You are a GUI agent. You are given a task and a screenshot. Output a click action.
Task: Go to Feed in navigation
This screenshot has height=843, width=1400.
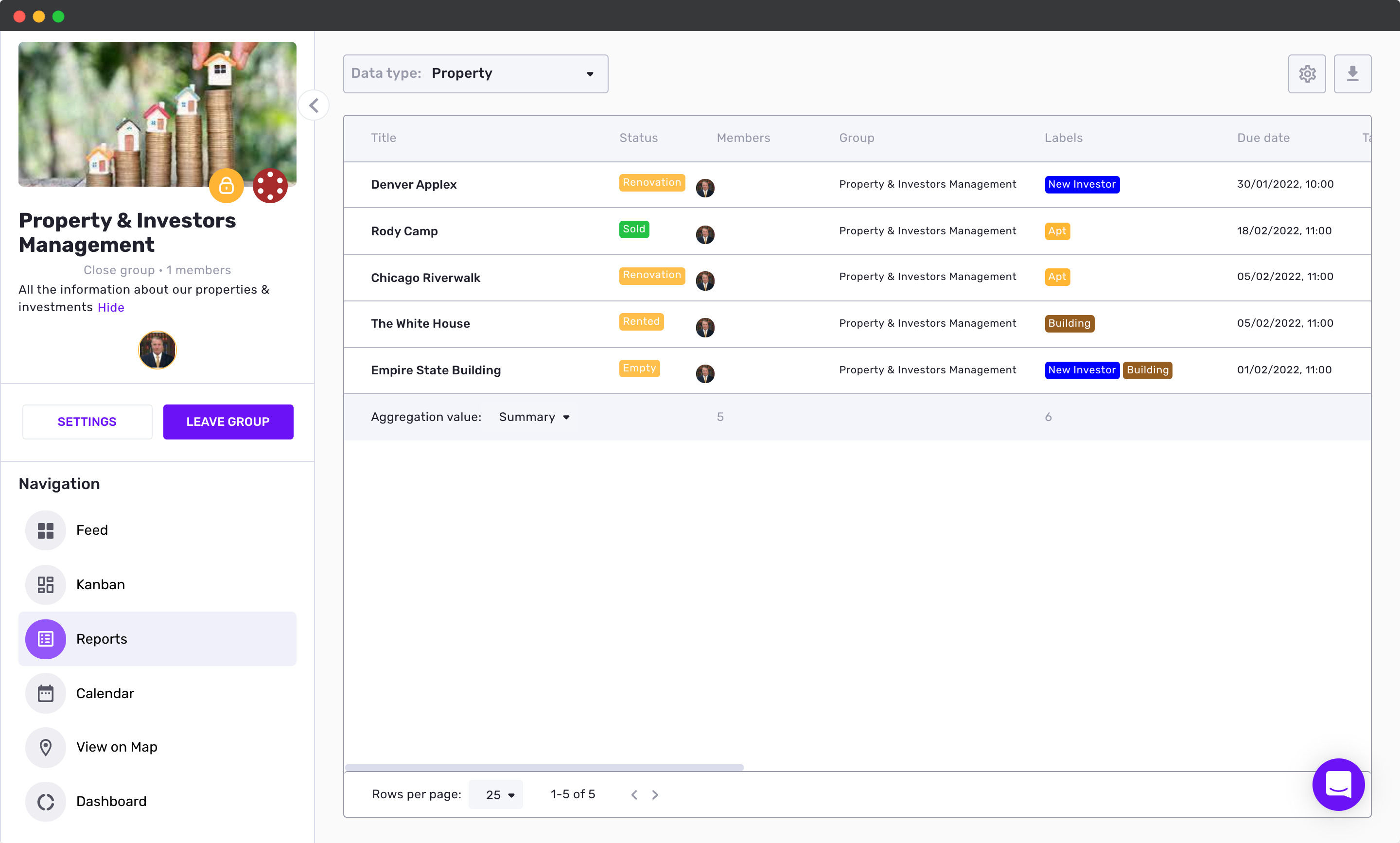(91, 530)
